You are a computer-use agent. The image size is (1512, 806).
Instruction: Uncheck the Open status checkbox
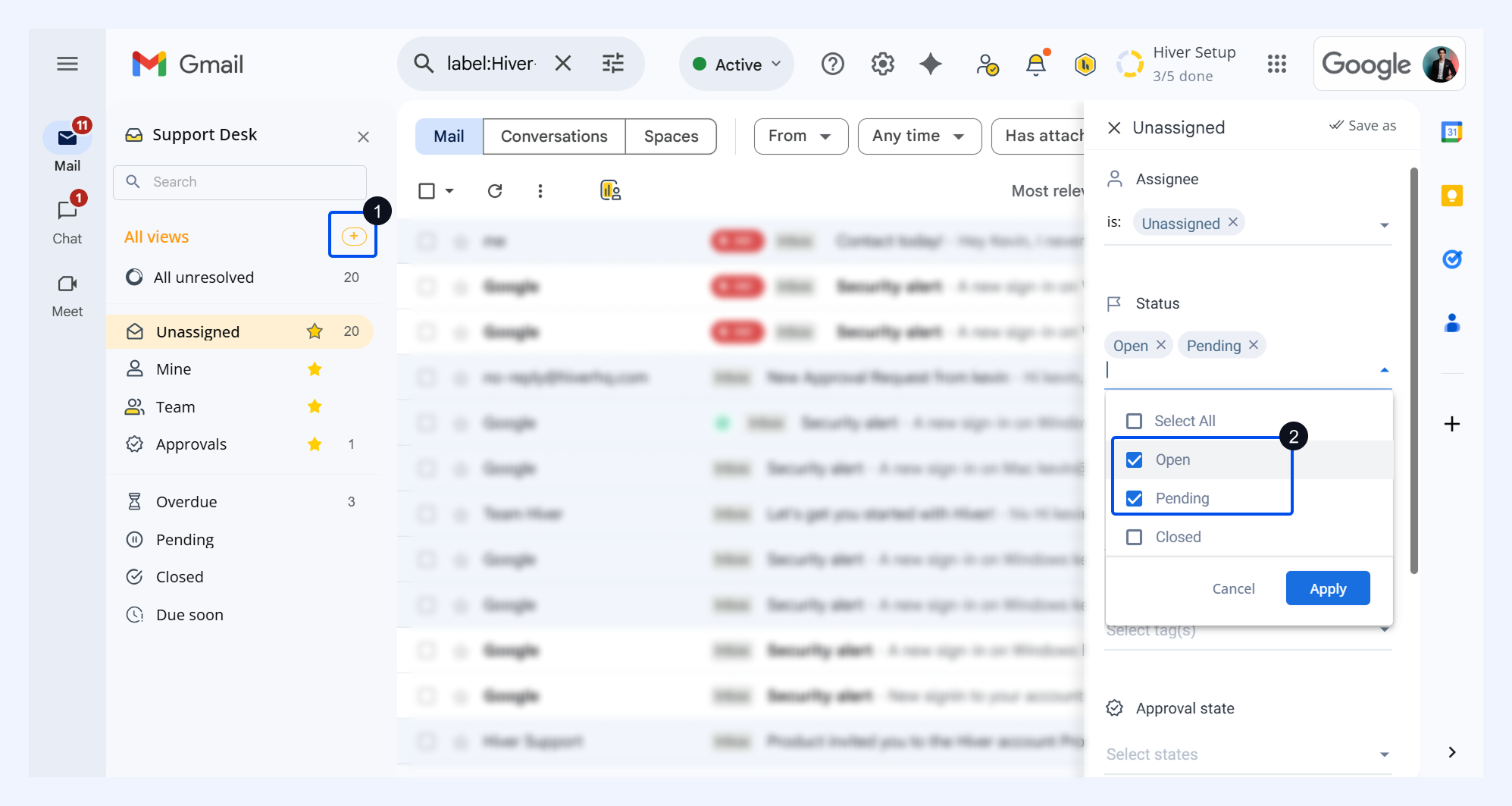(x=1134, y=459)
